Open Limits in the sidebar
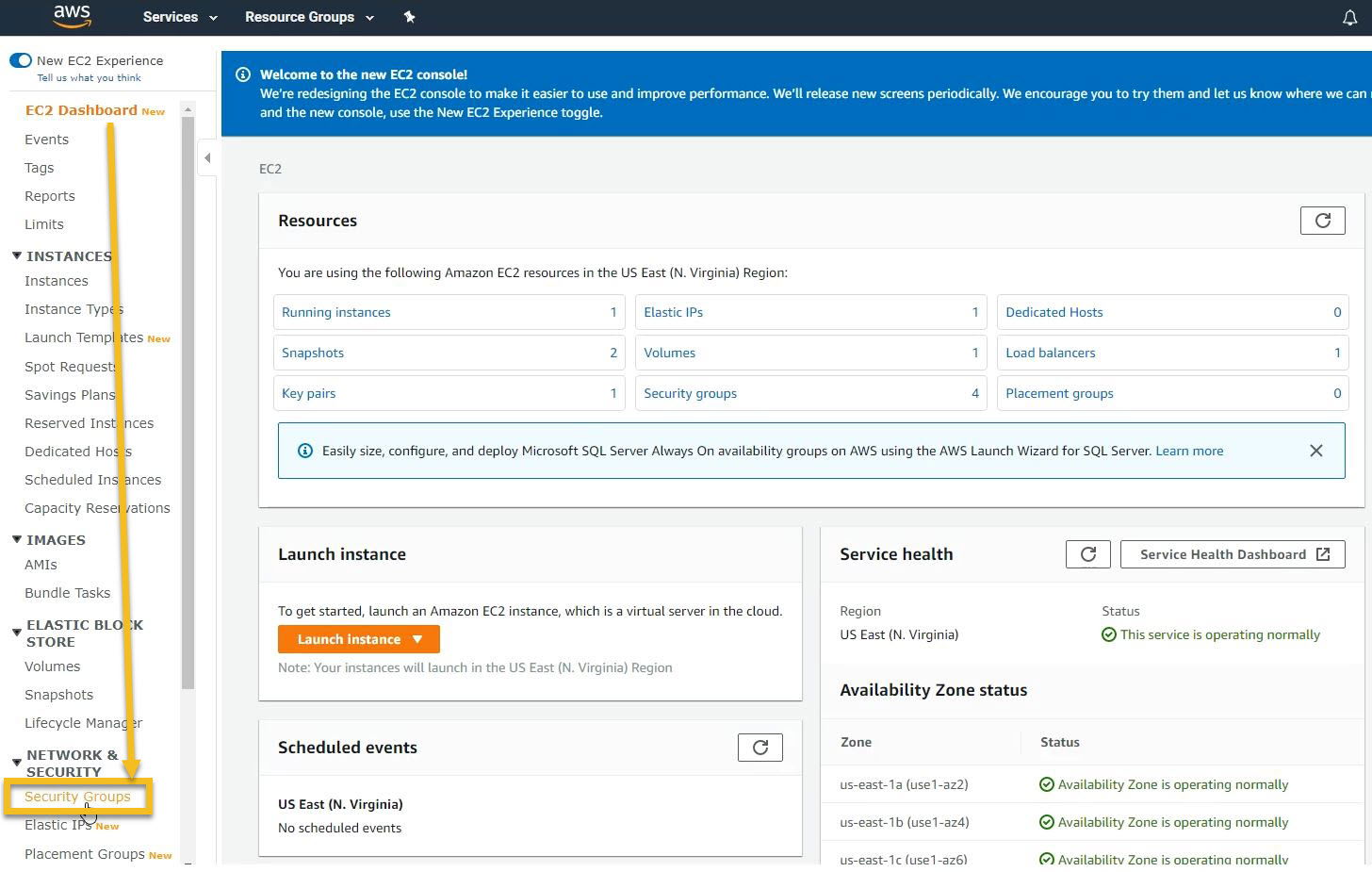 click(x=43, y=224)
